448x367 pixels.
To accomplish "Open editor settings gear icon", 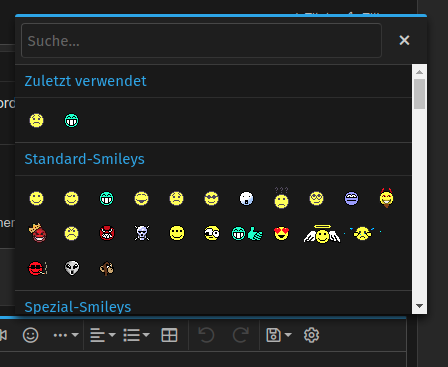I will pos(311,335).
